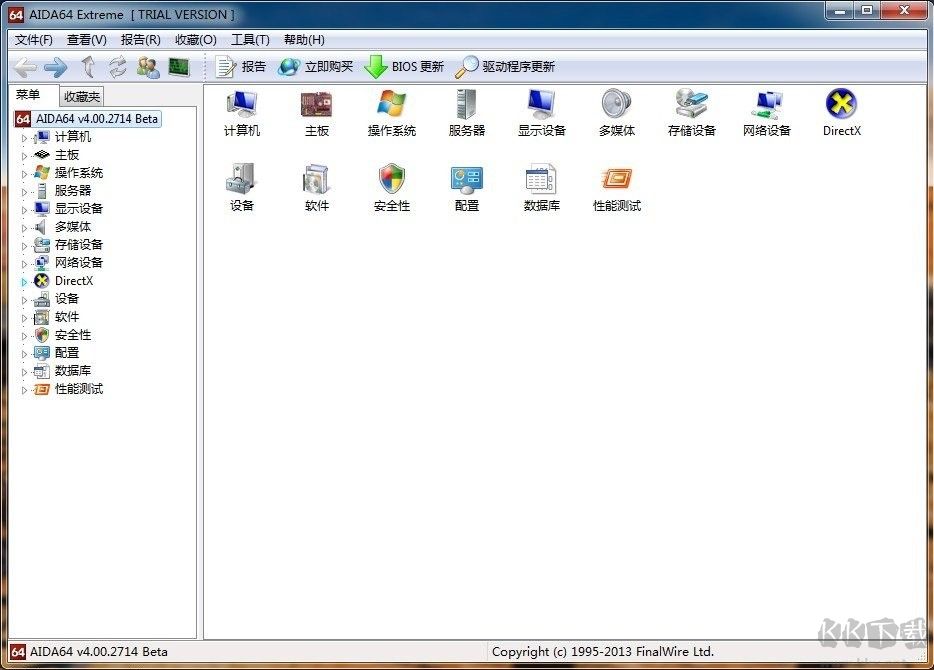
Task: Expand the 服务器 tree node arrow
Action: coord(24,192)
